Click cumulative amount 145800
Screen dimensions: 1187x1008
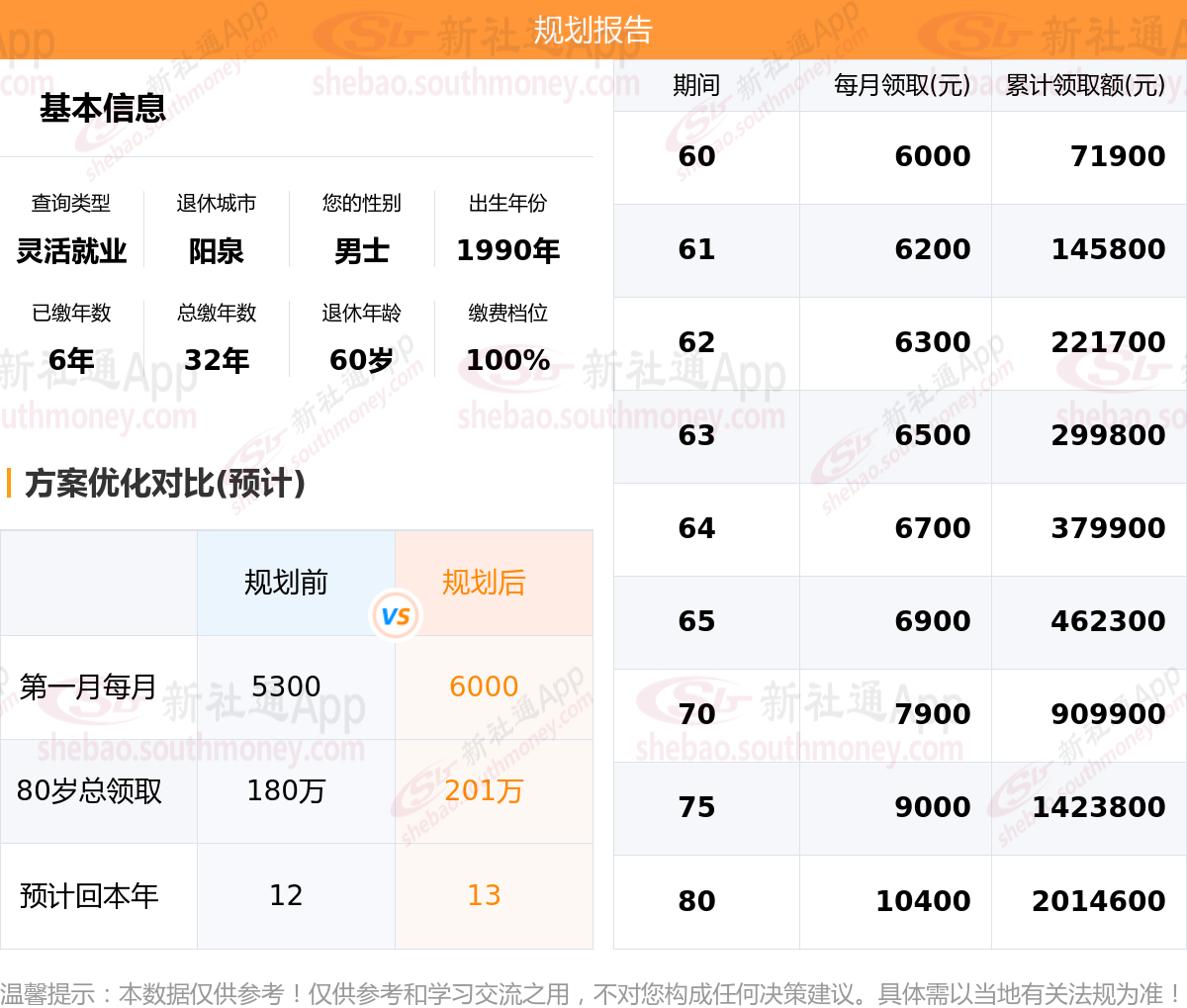click(x=1108, y=249)
